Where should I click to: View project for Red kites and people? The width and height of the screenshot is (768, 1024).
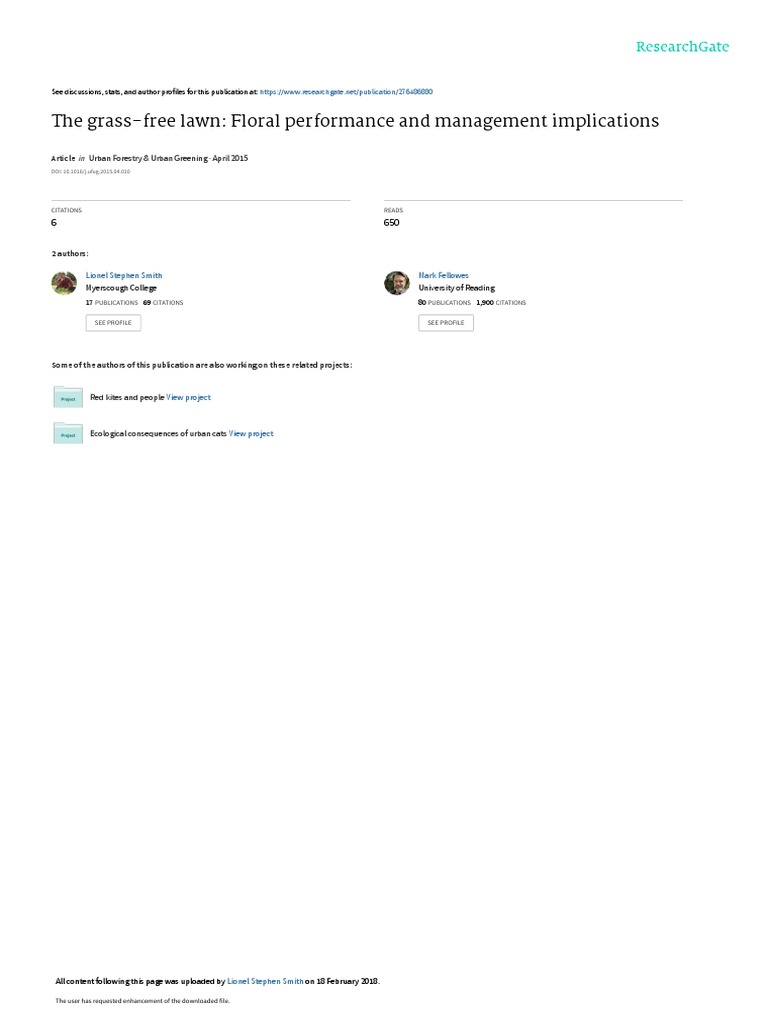click(x=189, y=397)
